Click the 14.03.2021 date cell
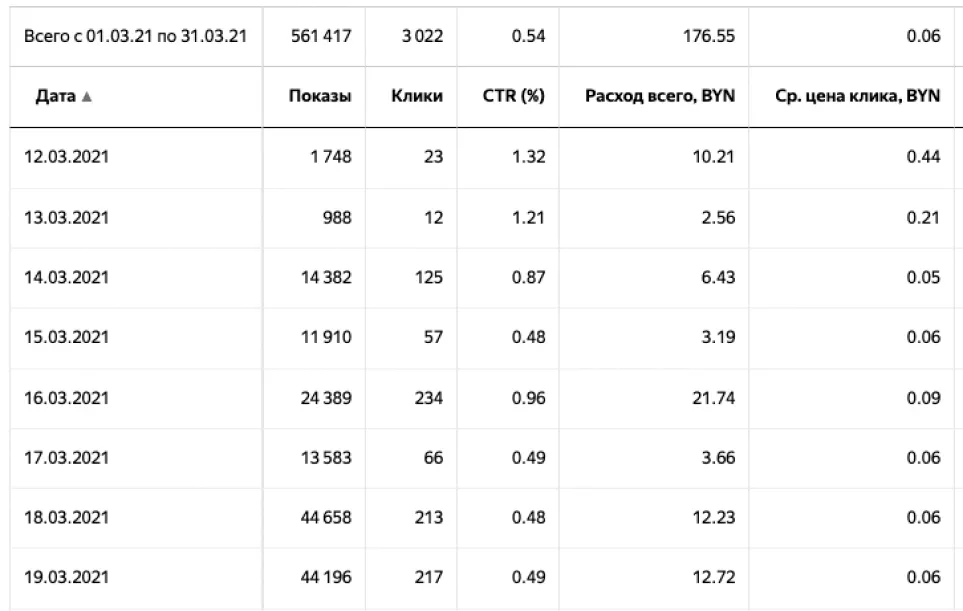The height and width of the screenshot is (611, 963). tap(66, 277)
